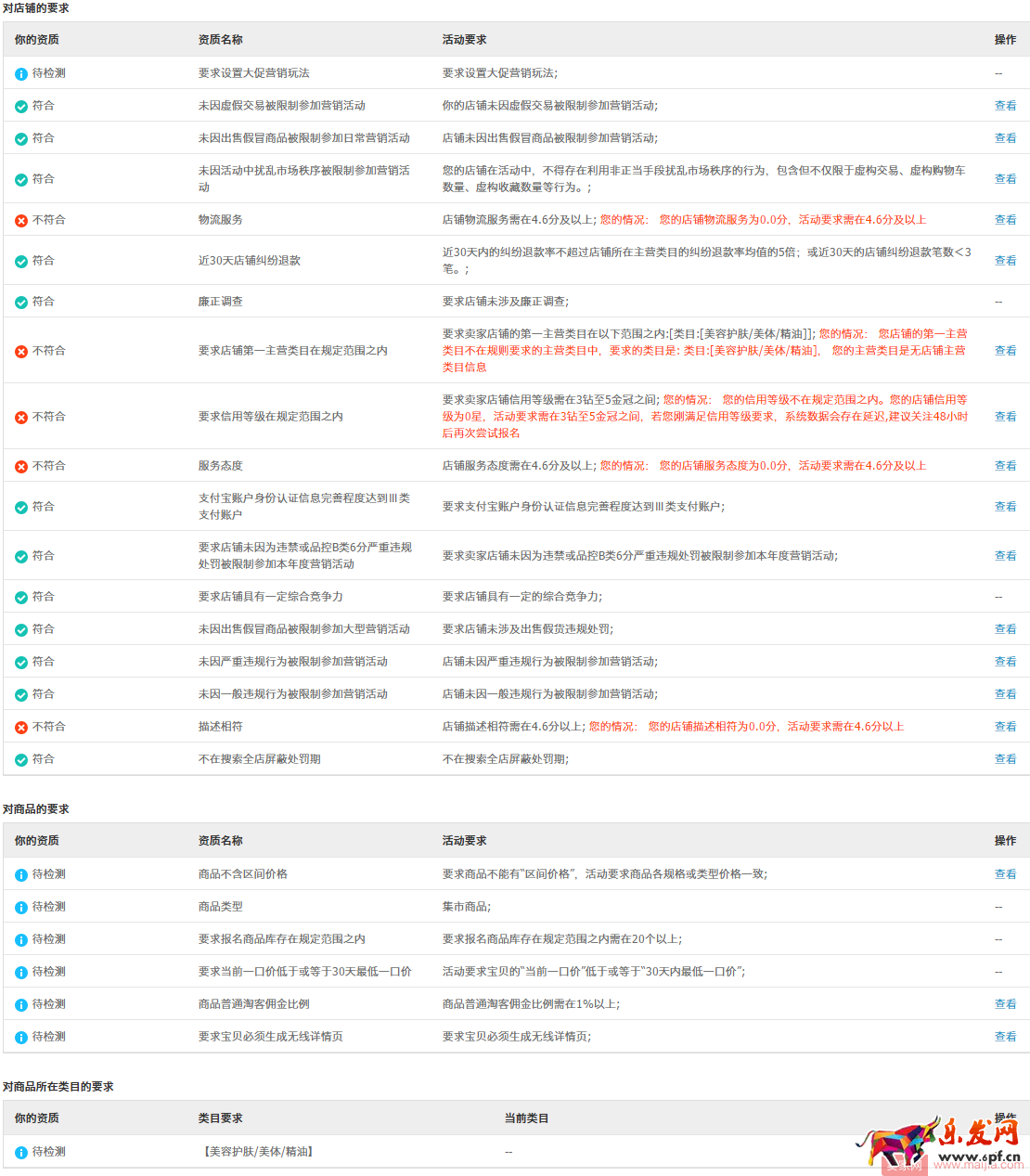Click the red 不符合 icon on the 物流服务 row
The height and width of the screenshot is (1176, 1030).
click(x=20, y=220)
